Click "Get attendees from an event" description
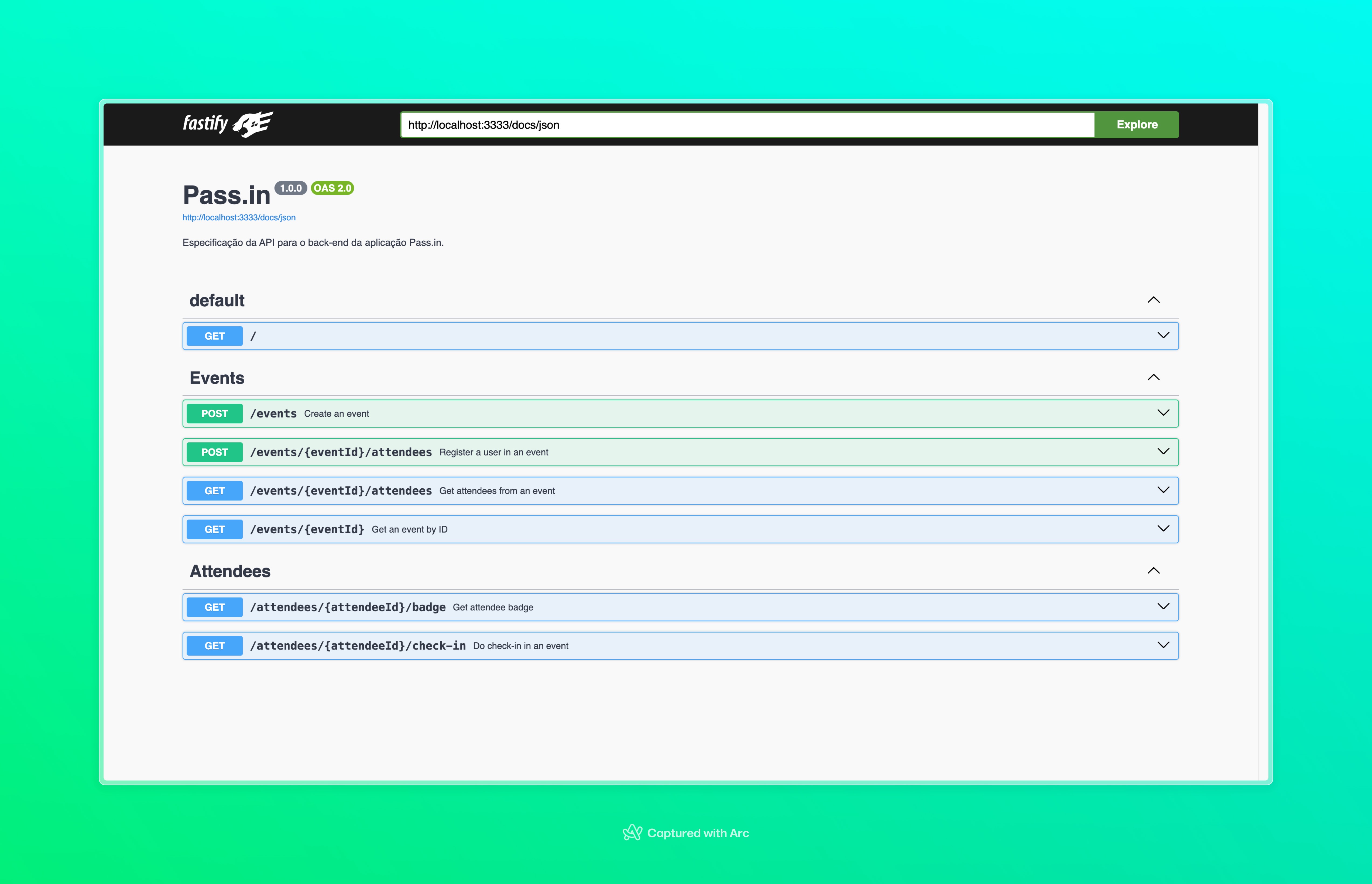Viewport: 1372px width, 884px height. pyautogui.click(x=497, y=491)
